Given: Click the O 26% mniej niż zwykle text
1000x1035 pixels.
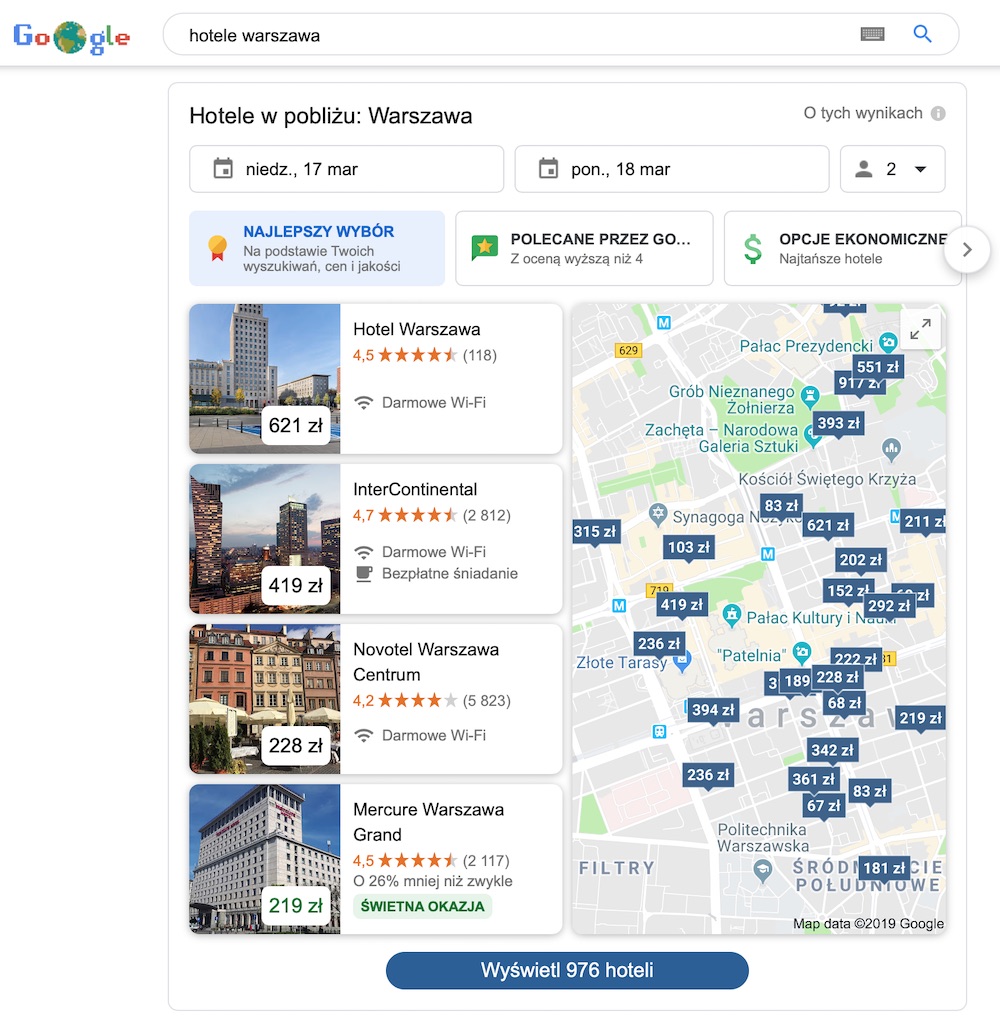Looking at the screenshot, I should [x=433, y=881].
